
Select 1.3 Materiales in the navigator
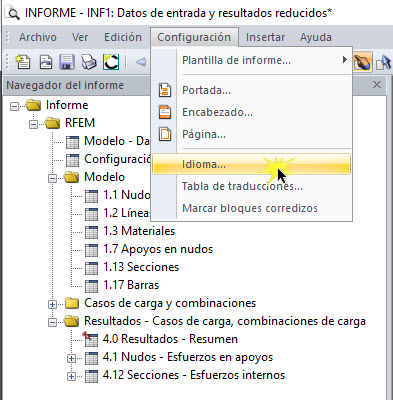click(139, 231)
